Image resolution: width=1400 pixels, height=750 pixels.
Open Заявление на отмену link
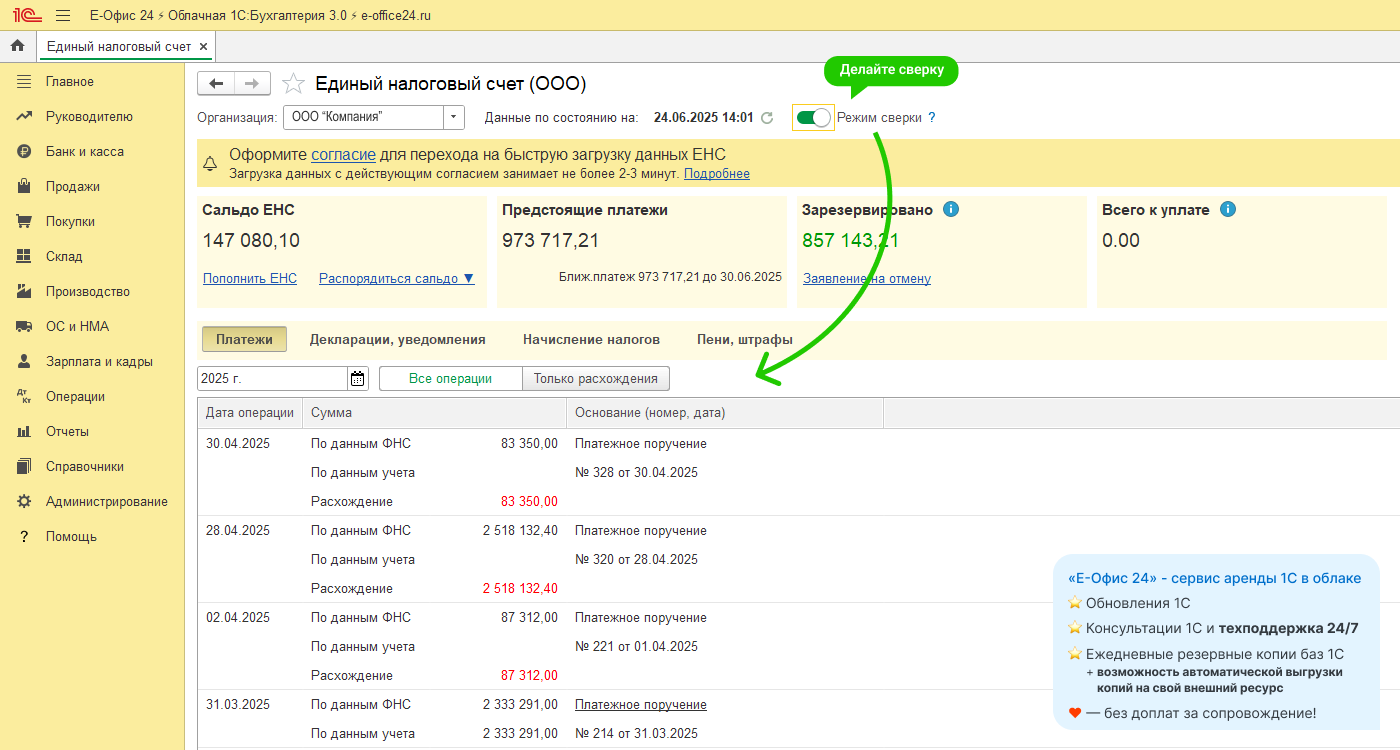tap(867, 279)
